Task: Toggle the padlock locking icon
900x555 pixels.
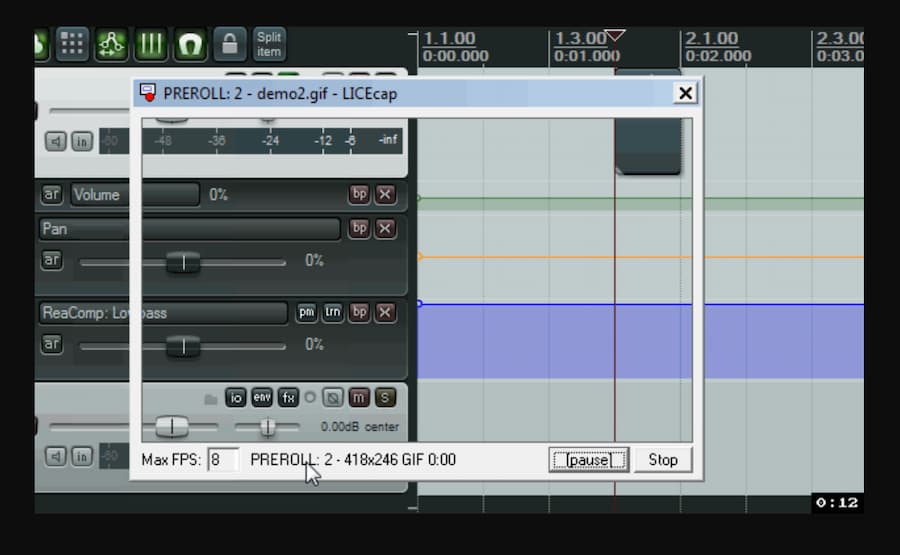Action: pyautogui.click(x=230, y=44)
